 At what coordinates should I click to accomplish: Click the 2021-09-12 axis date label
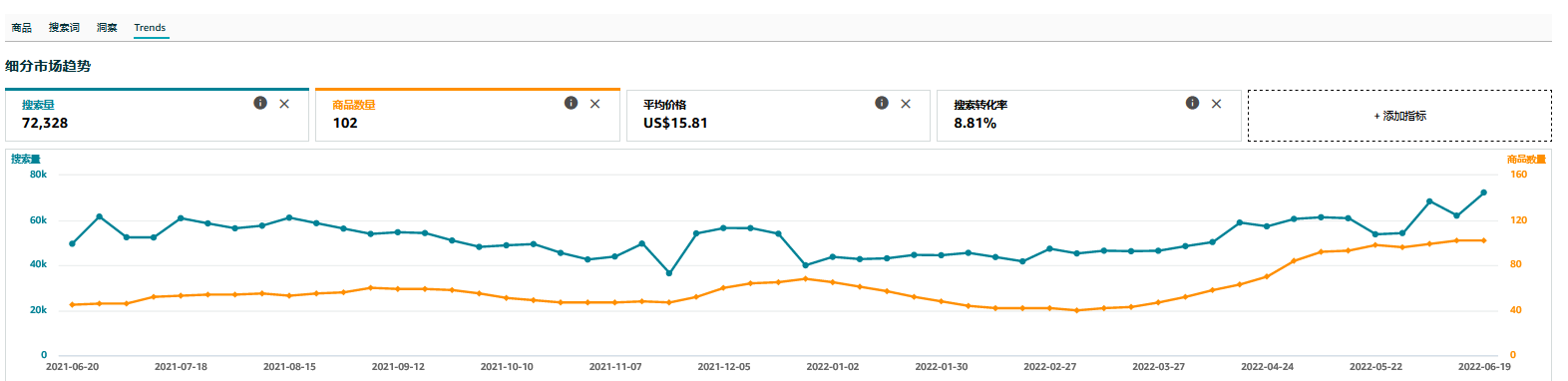398,367
